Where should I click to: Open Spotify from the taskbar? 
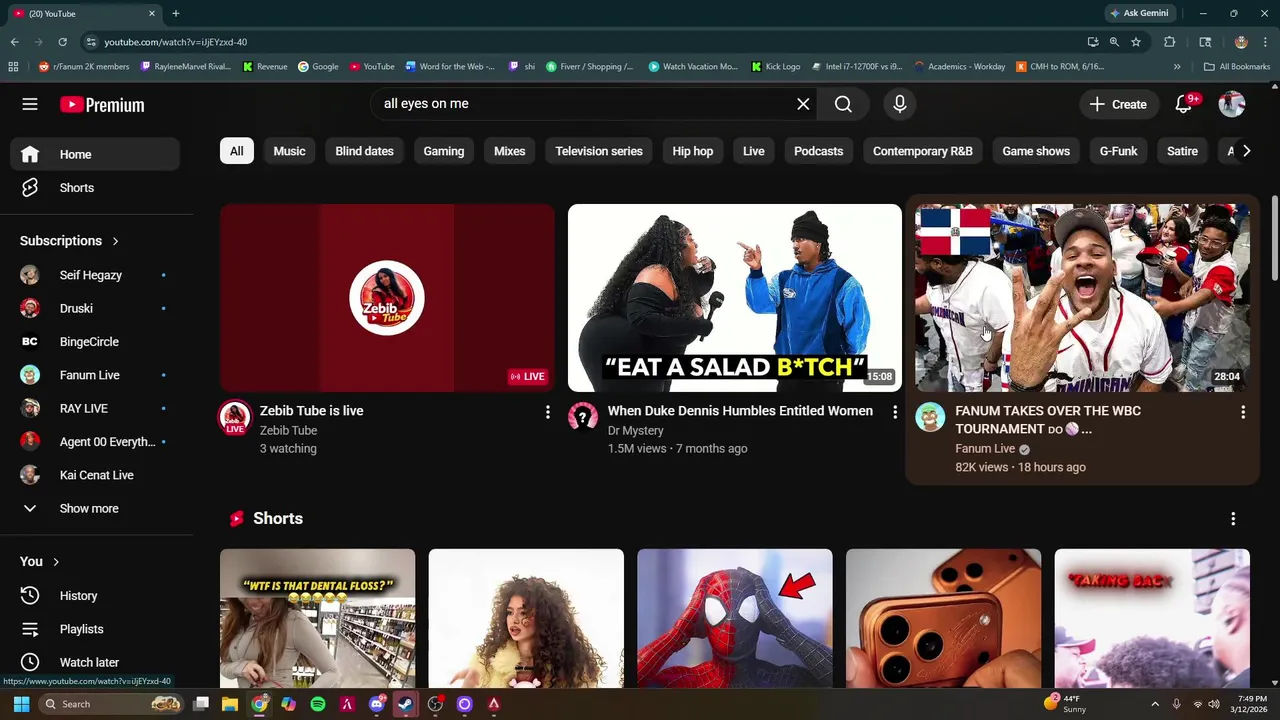318,704
